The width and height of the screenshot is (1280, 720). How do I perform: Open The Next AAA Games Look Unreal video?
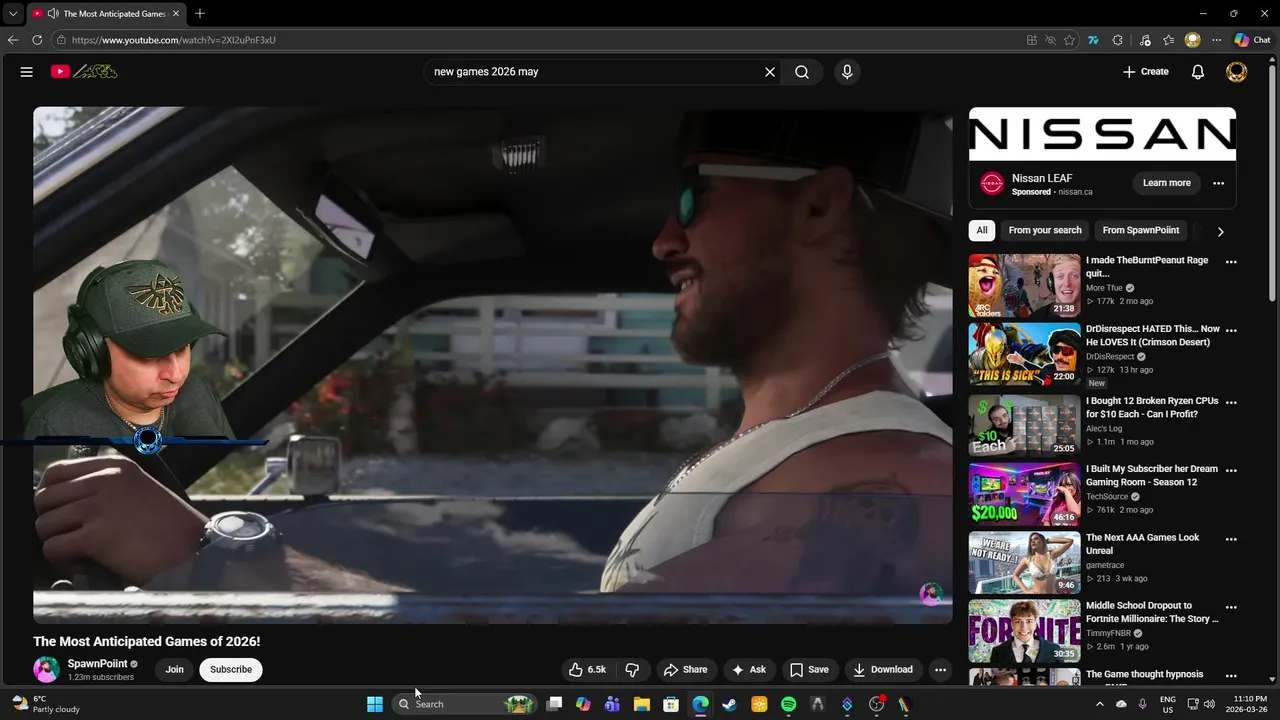click(1143, 544)
